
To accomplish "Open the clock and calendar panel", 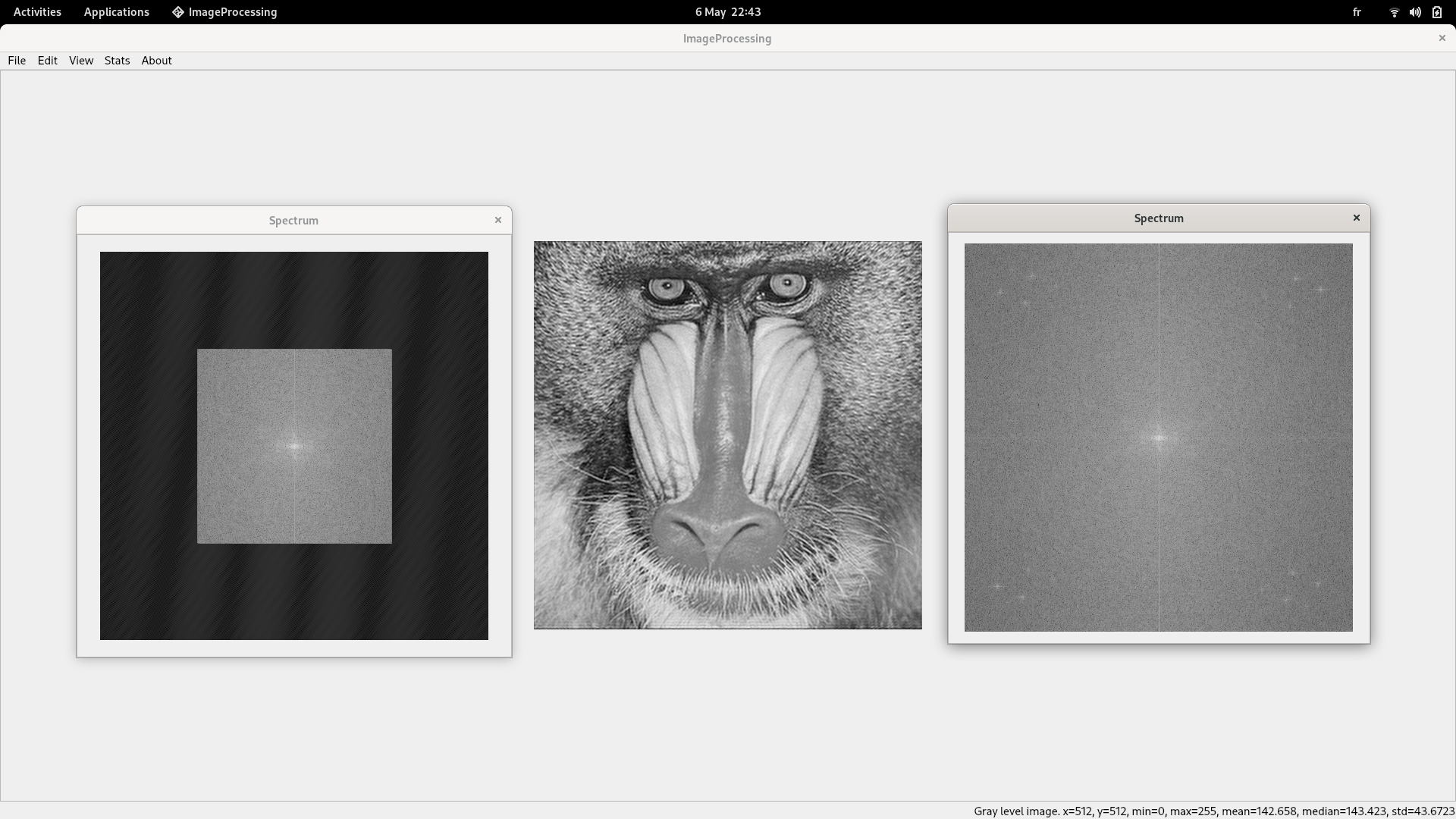I will [727, 12].
